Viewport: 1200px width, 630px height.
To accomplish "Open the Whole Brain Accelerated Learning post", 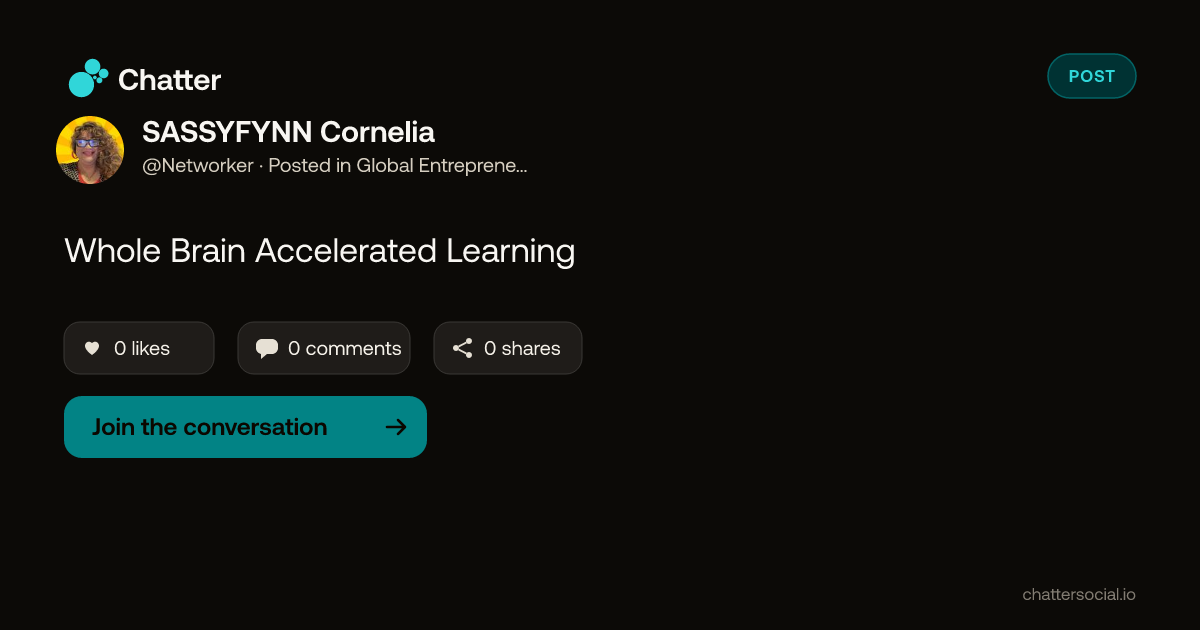I will point(320,251).
